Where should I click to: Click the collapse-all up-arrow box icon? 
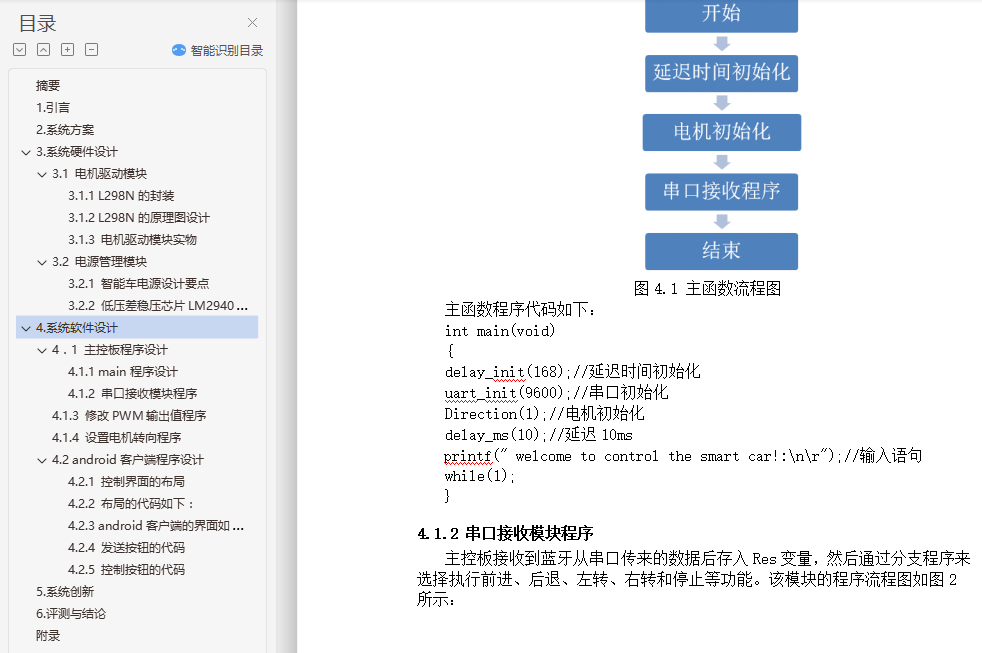click(x=43, y=49)
